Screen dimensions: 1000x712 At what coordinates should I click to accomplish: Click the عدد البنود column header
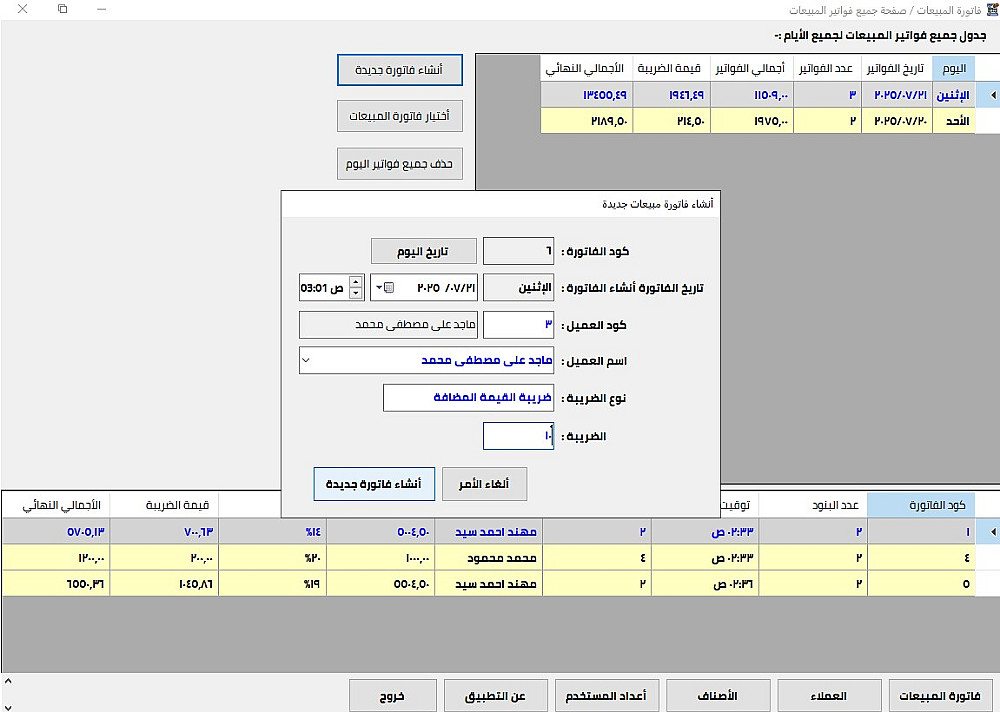813,505
